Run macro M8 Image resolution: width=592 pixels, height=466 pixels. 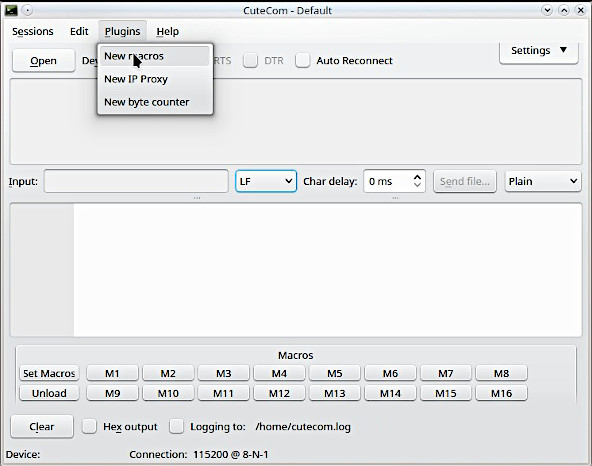(x=501, y=373)
